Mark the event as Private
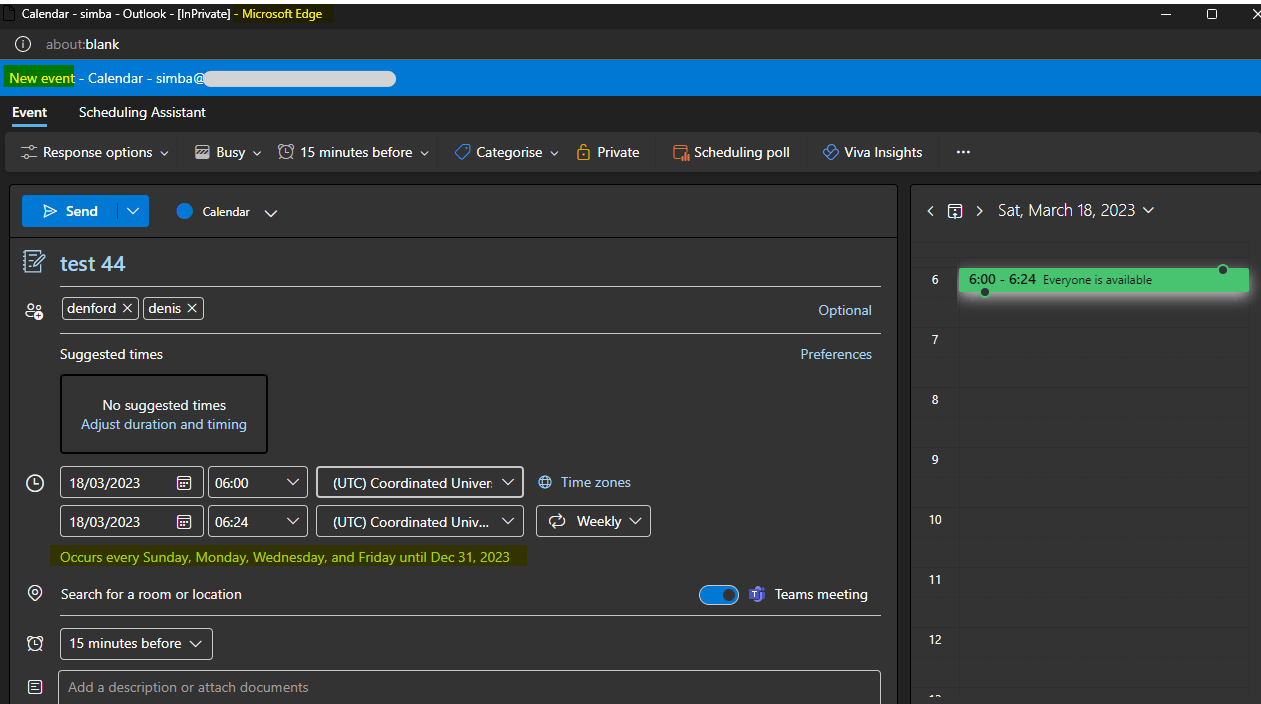Screen dimensions: 1261x704 [x=608, y=152]
